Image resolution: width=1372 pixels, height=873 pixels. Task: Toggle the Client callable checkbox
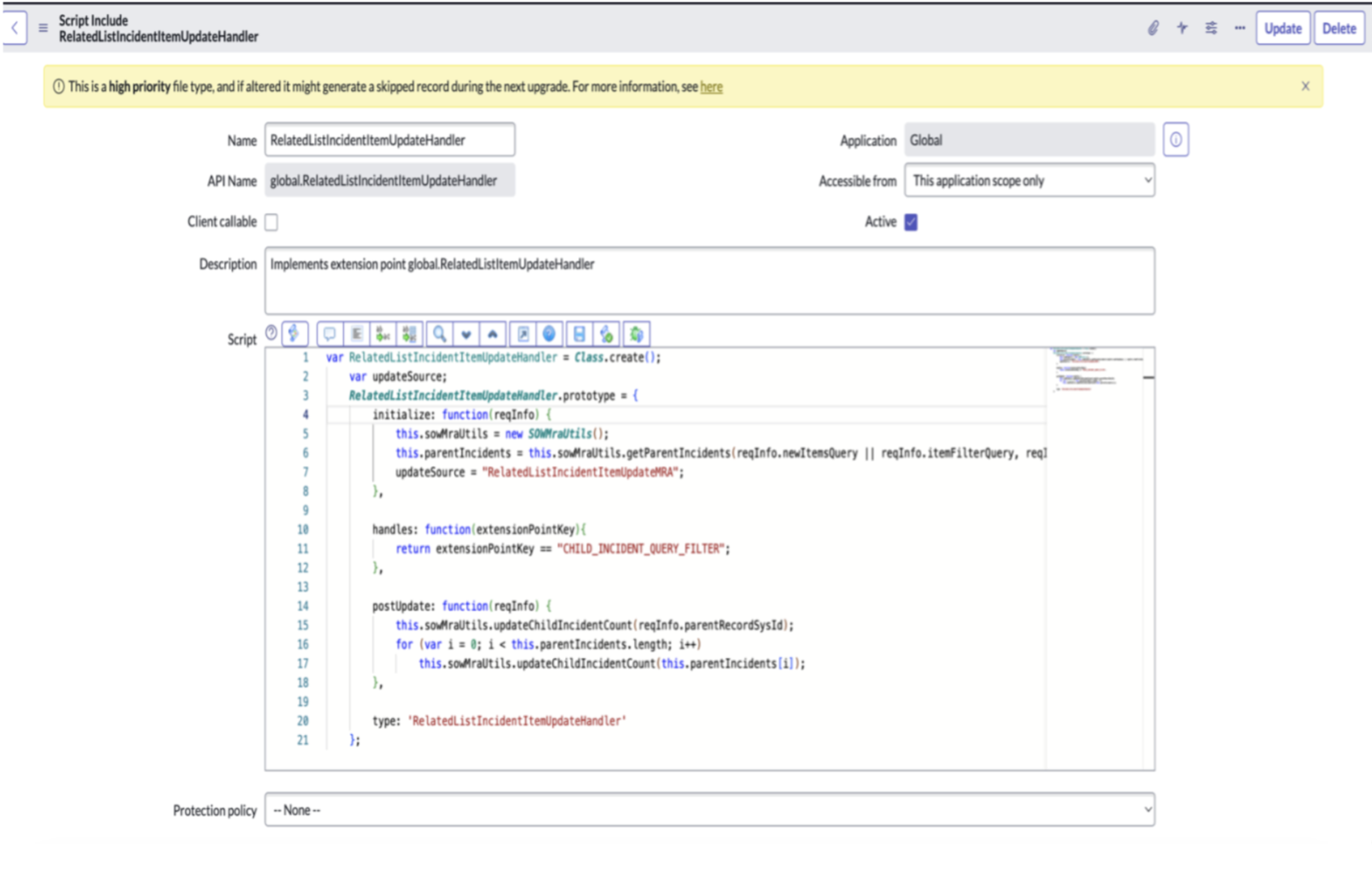coord(271,222)
